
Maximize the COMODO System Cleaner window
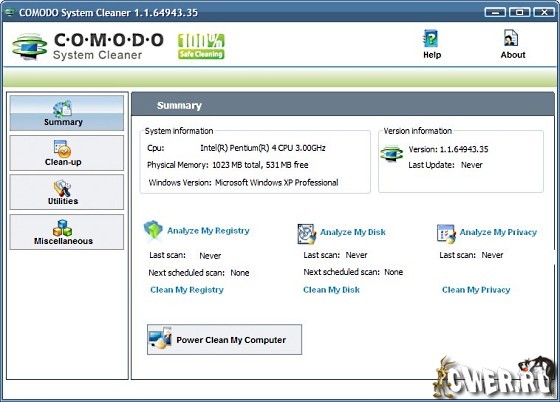coord(519,12)
